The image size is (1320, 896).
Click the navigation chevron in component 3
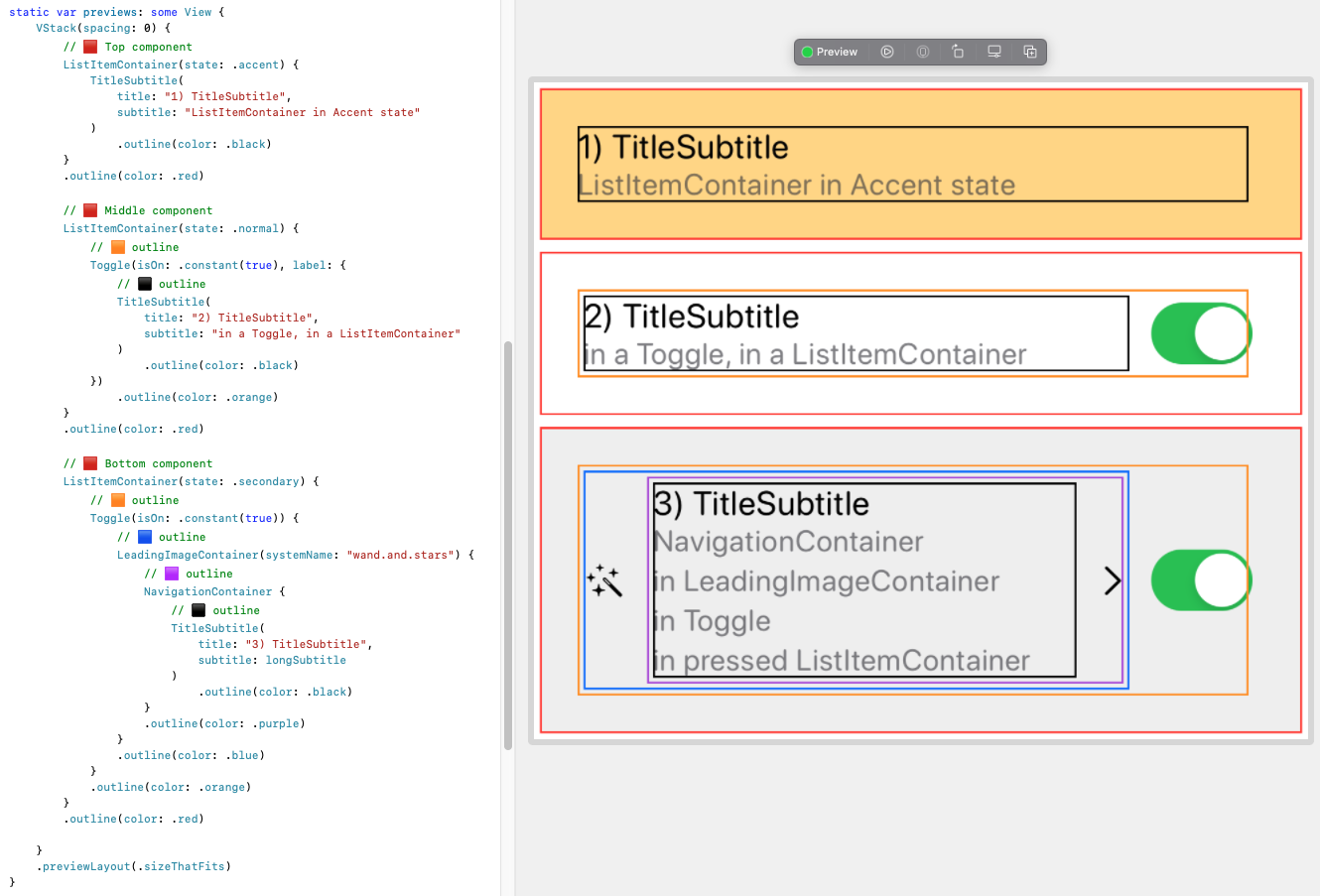click(x=1111, y=580)
